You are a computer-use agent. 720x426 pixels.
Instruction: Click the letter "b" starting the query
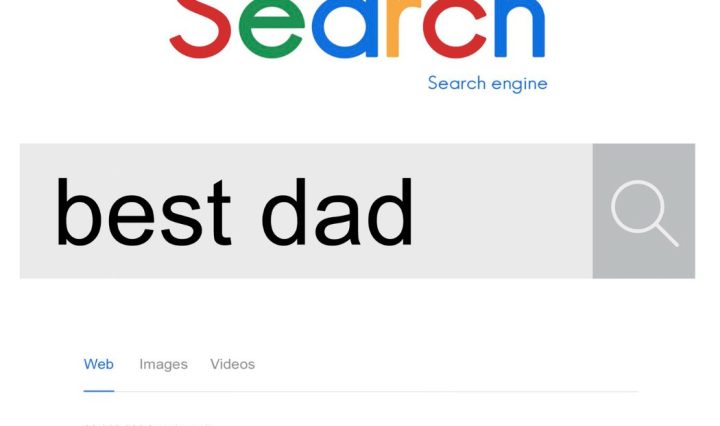pos(77,212)
